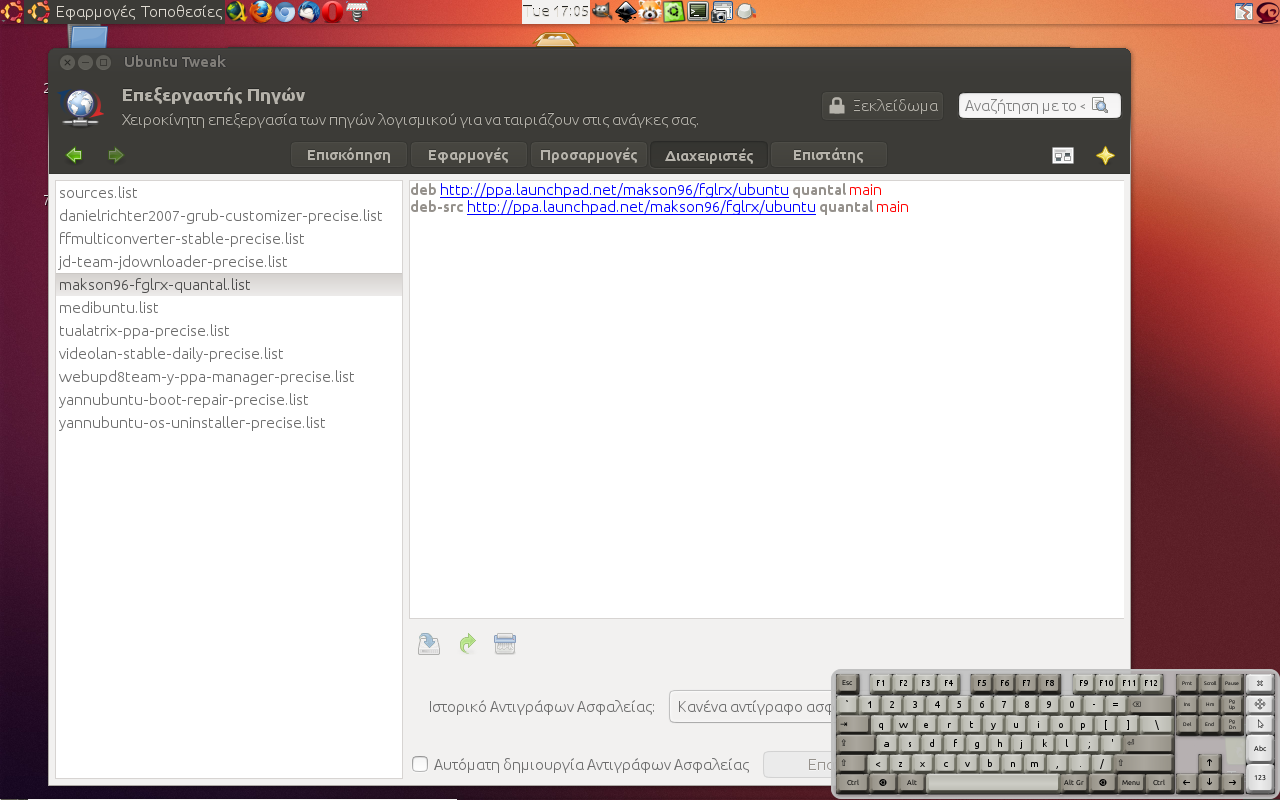Viewport: 1280px width, 800px height.
Task: Select ffmulticonverter-stable-precise.list
Action: coord(229,239)
